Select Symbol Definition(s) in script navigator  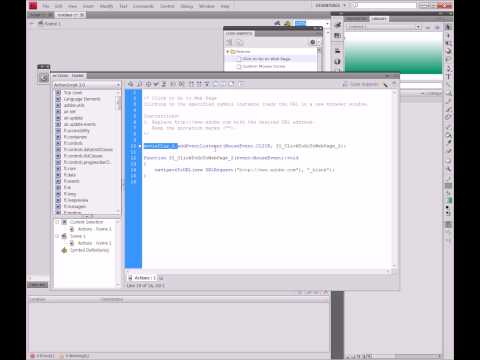click(89, 250)
